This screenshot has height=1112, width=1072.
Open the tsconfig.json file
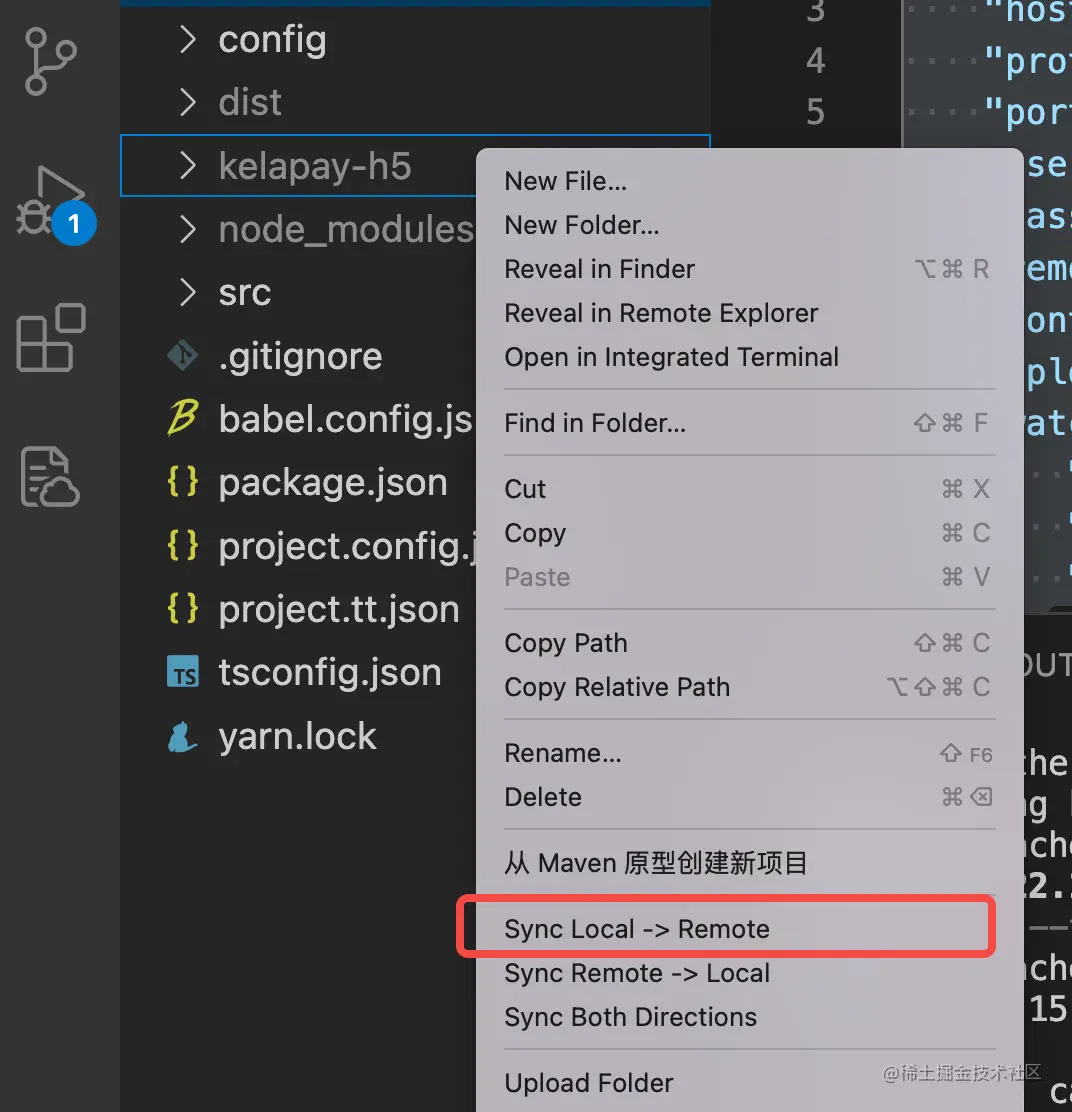pos(330,672)
